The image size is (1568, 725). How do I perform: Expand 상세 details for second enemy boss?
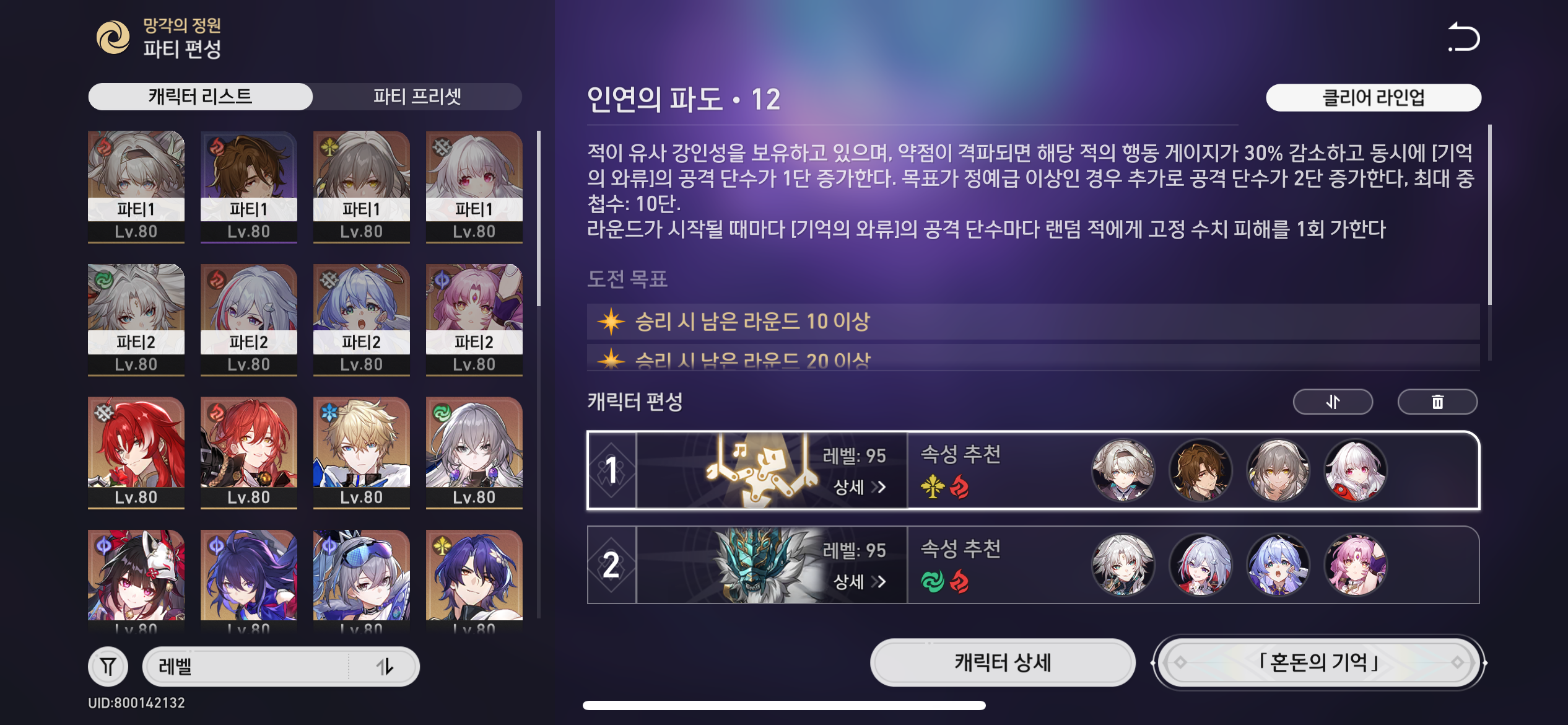click(860, 582)
